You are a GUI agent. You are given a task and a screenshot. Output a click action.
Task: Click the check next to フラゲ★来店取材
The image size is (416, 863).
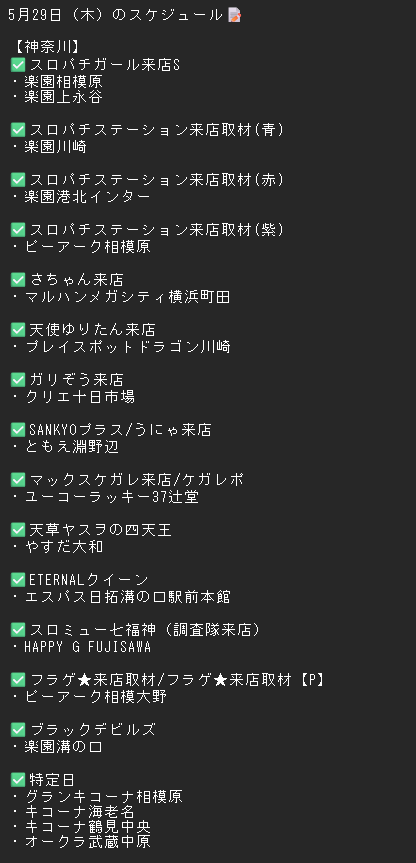click(x=18, y=680)
